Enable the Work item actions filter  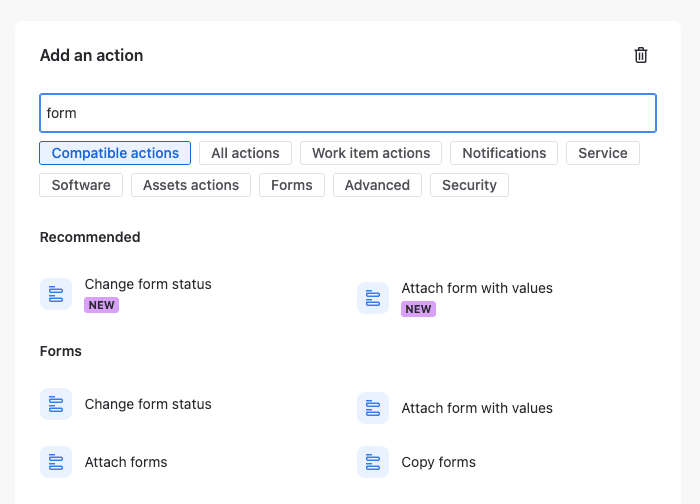[371, 153]
